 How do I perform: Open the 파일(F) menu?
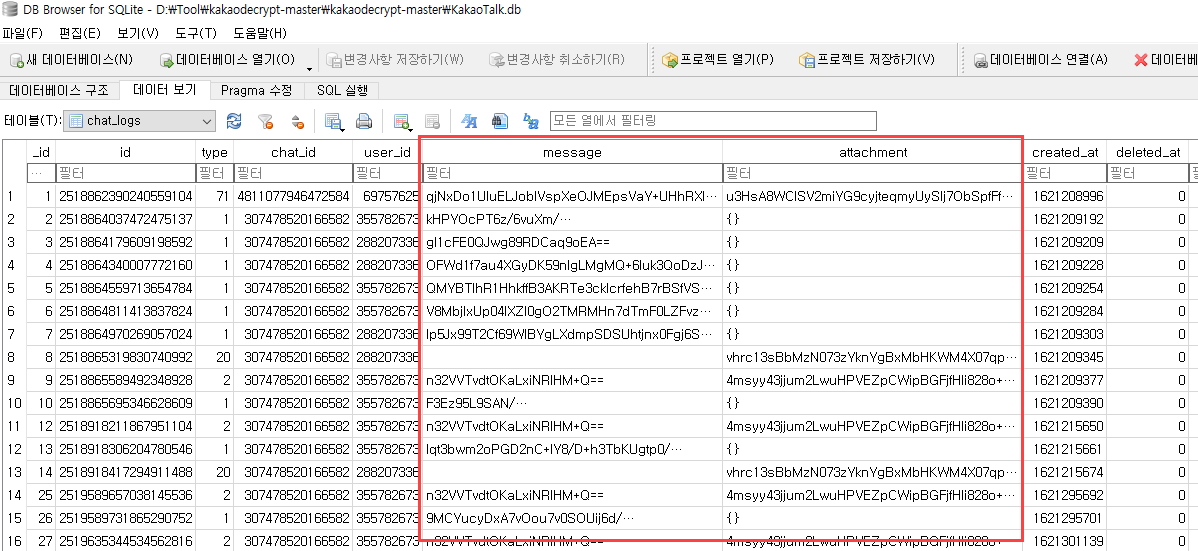[22, 33]
